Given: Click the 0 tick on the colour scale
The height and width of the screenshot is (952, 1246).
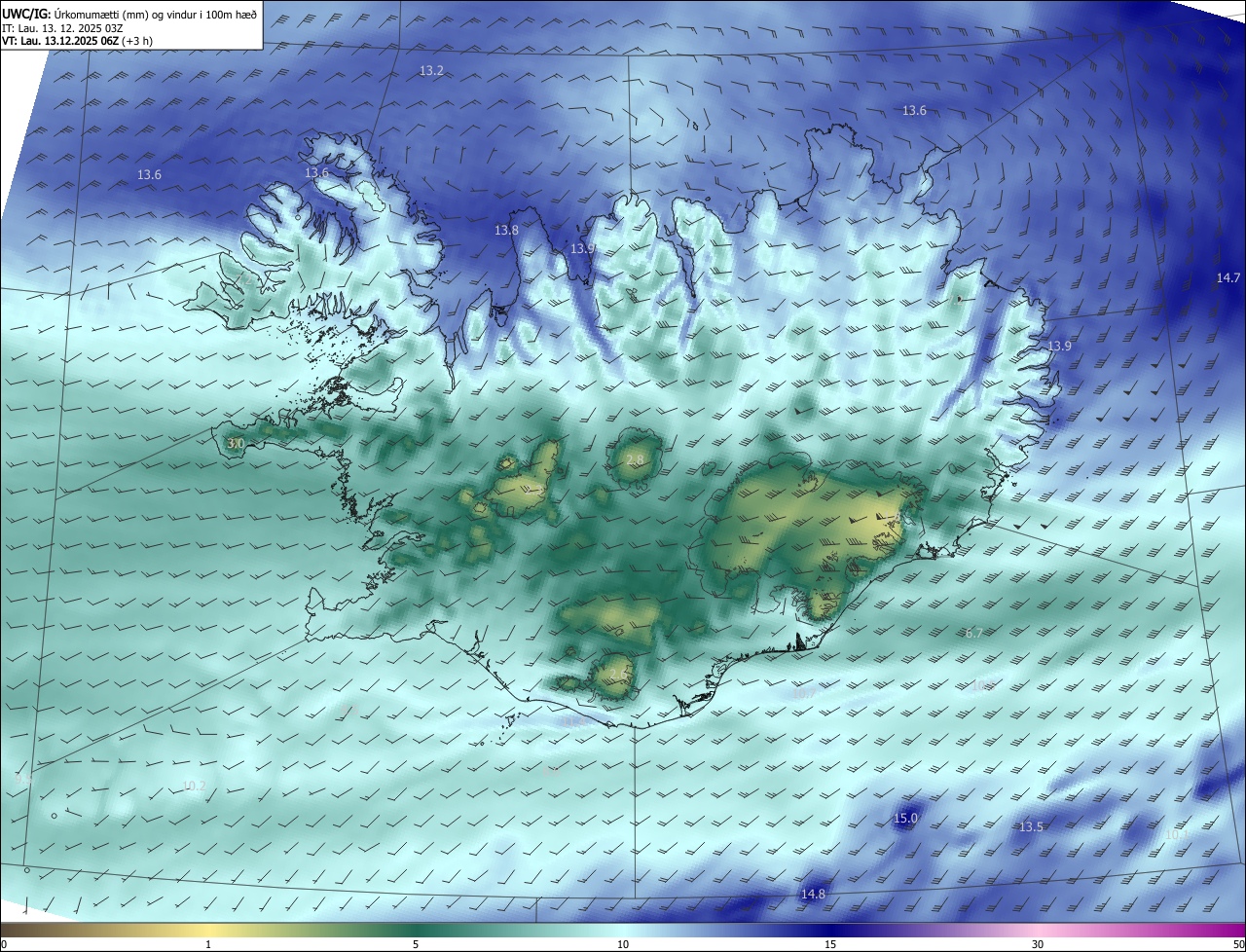Looking at the screenshot, I should [4, 944].
